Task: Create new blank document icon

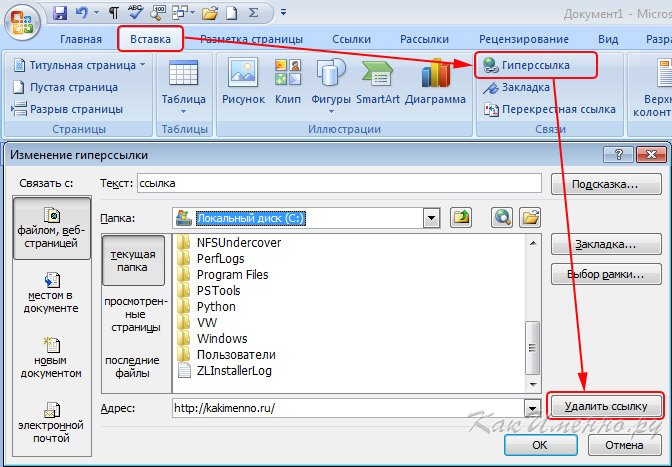Action: 232,13
